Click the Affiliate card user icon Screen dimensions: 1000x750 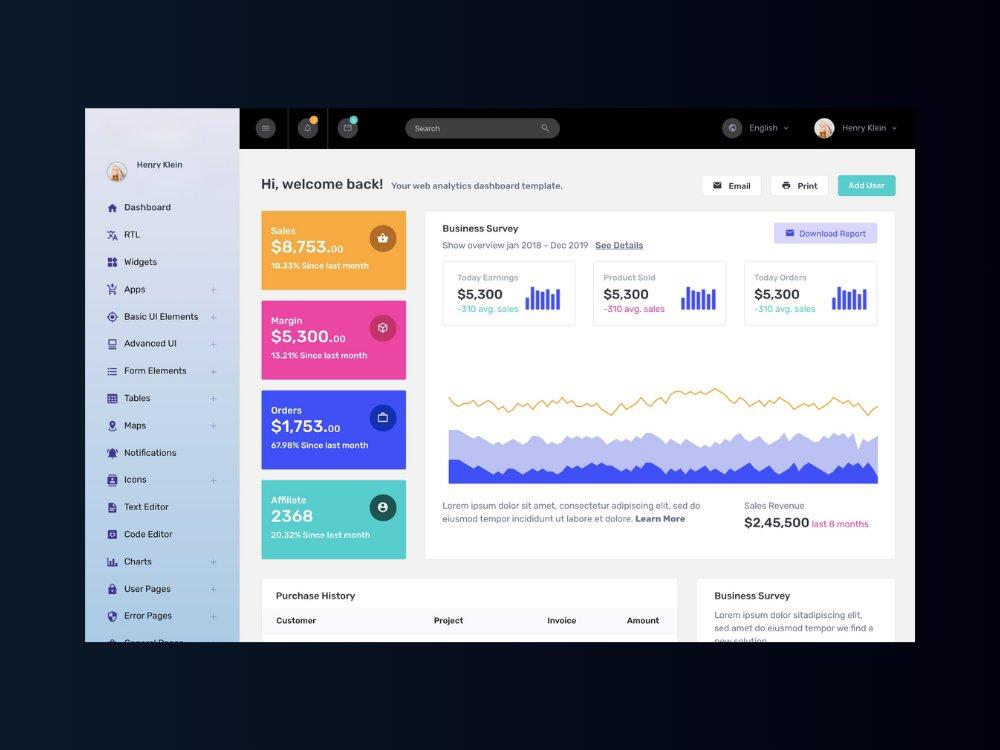pos(383,508)
